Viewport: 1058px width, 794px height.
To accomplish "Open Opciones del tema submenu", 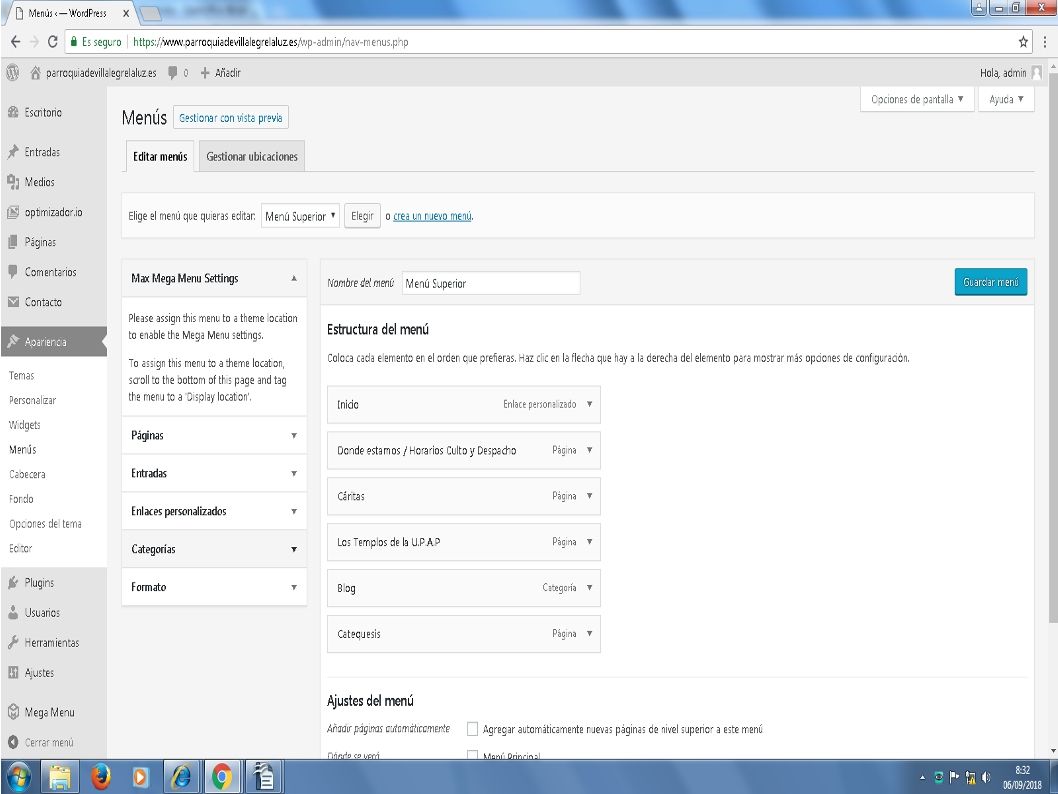I will (x=45, y=523).
